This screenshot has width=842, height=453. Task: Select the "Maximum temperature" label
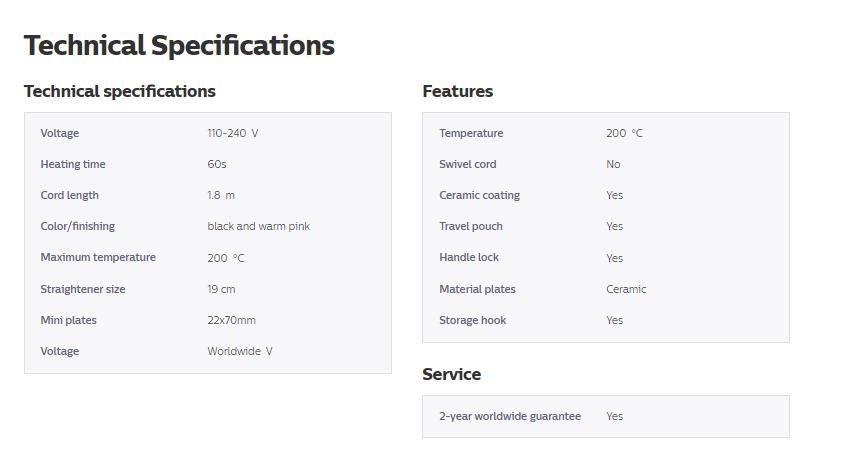(x=98, y=257)
